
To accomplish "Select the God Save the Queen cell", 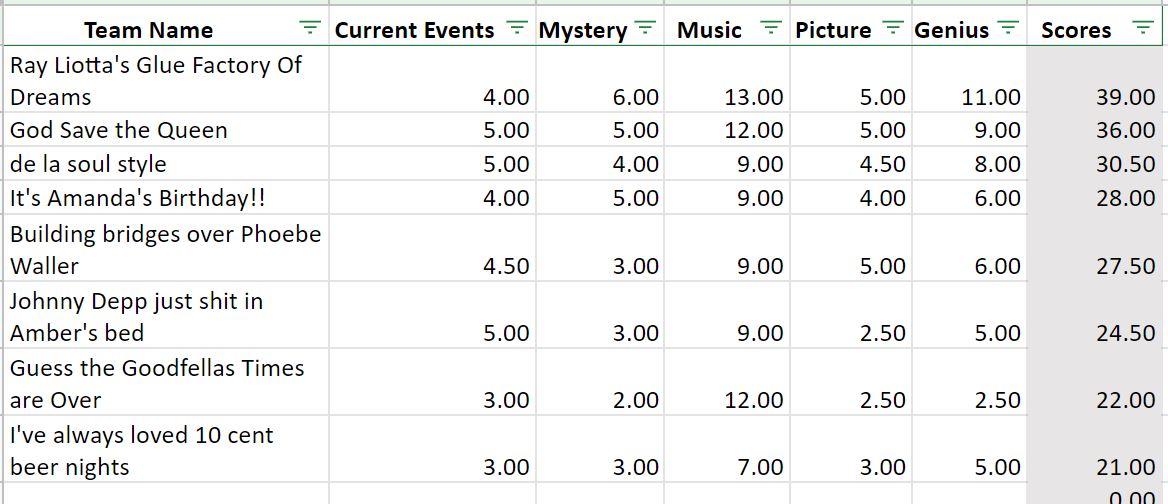I will (x=165, y=130).
